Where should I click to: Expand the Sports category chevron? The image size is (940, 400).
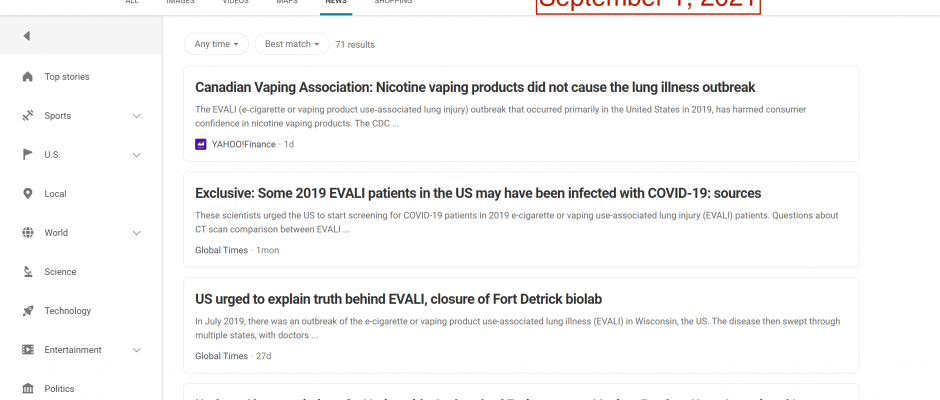point(137,116)
